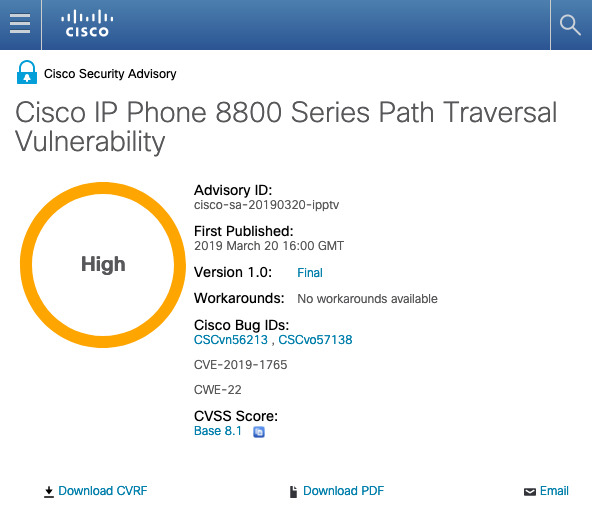592x508 pixels.
Task: Open the hamburger navigation menu
Action: click(x=20, y=24)
